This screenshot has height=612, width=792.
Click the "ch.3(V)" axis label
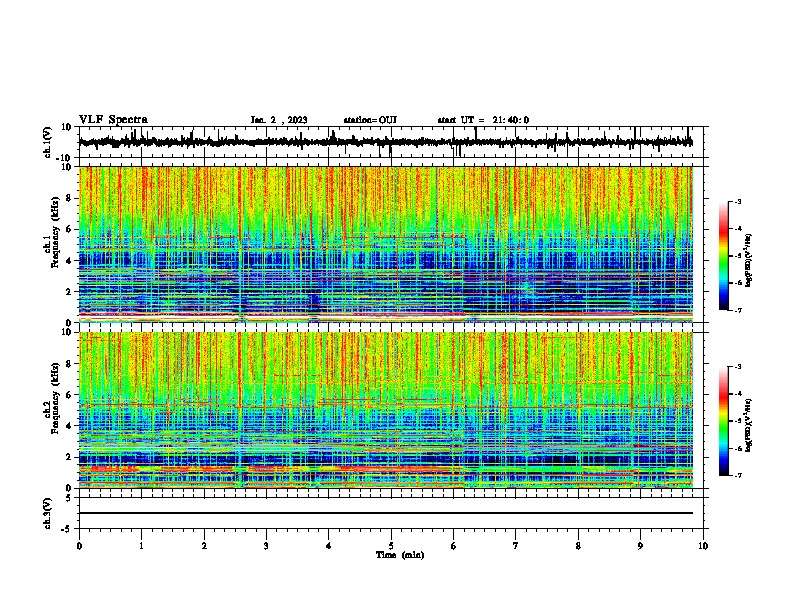pyautogui.click(x=48, y=513)
